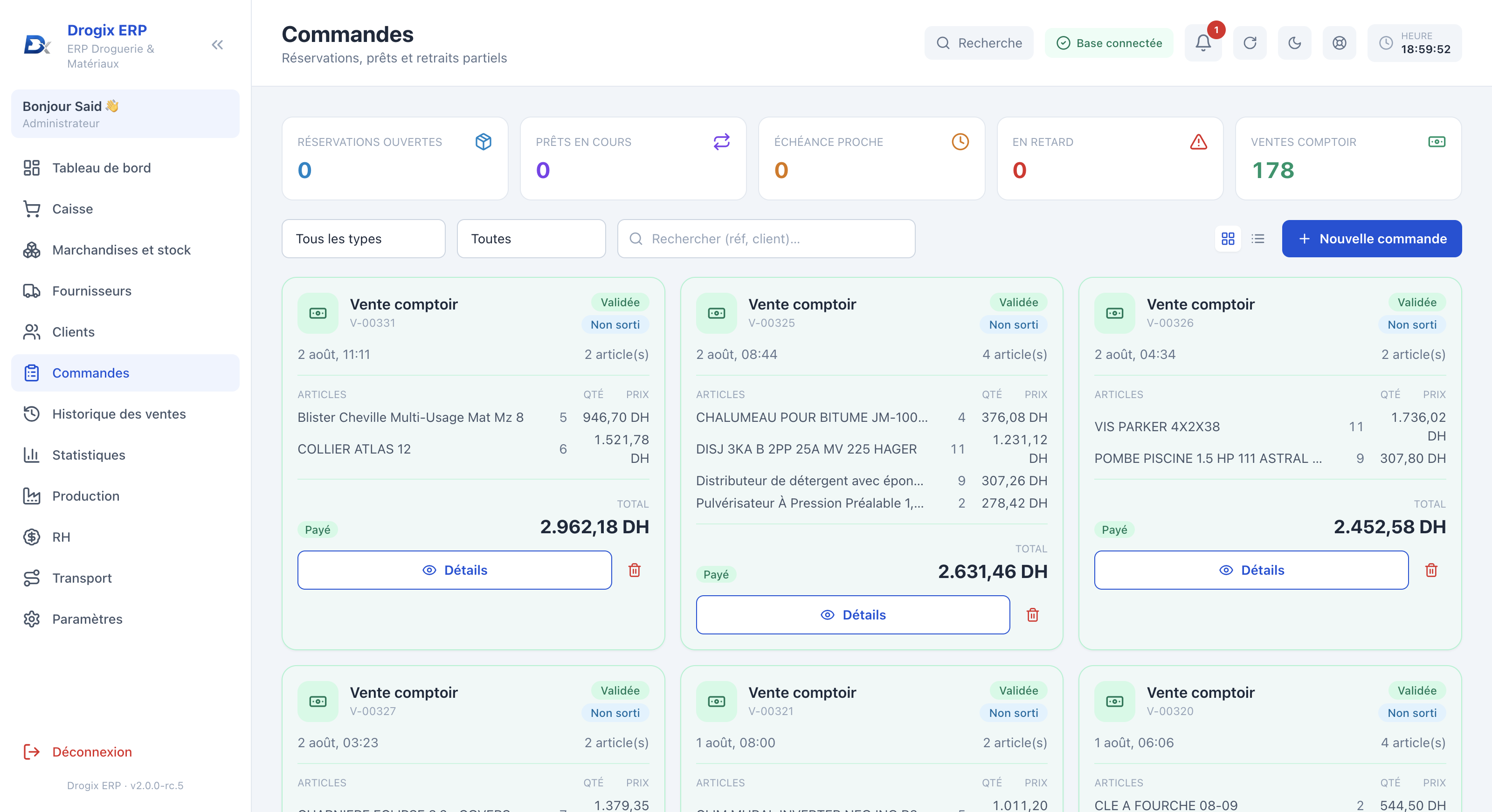Click the cash icon on order V-00321
The width and height of the screenshot is (1492, 812).
[717, 702]
